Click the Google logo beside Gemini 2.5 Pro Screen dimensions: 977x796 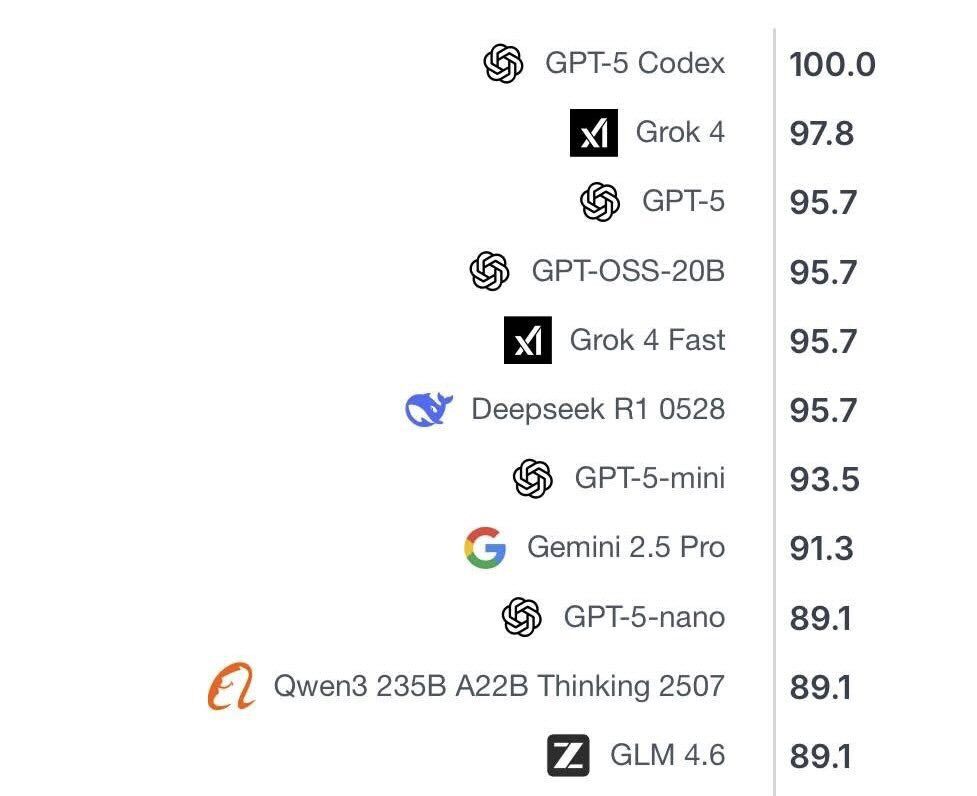tap(485, 548)
